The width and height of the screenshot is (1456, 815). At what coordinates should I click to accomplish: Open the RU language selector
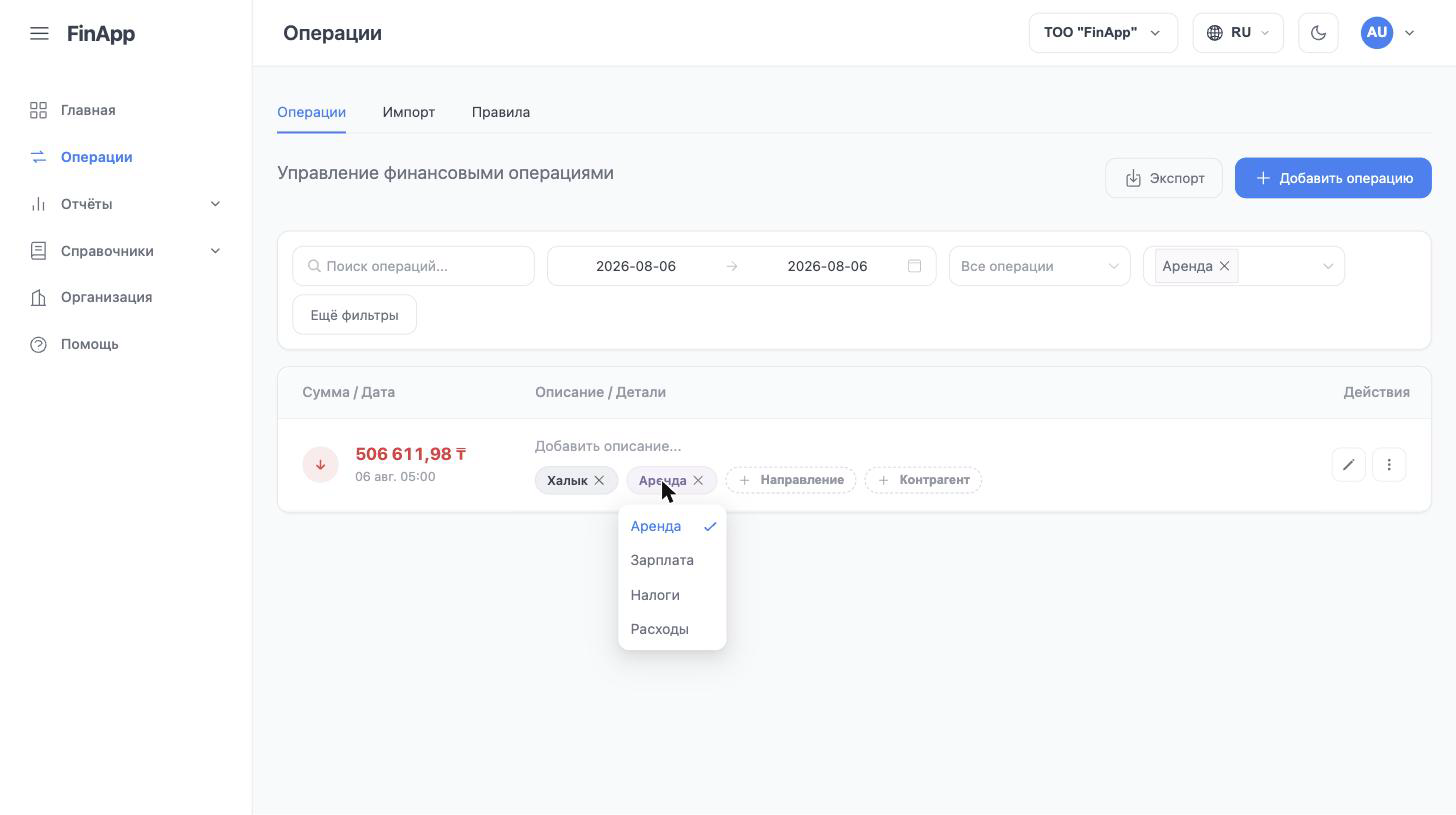tap(1238, 33)
